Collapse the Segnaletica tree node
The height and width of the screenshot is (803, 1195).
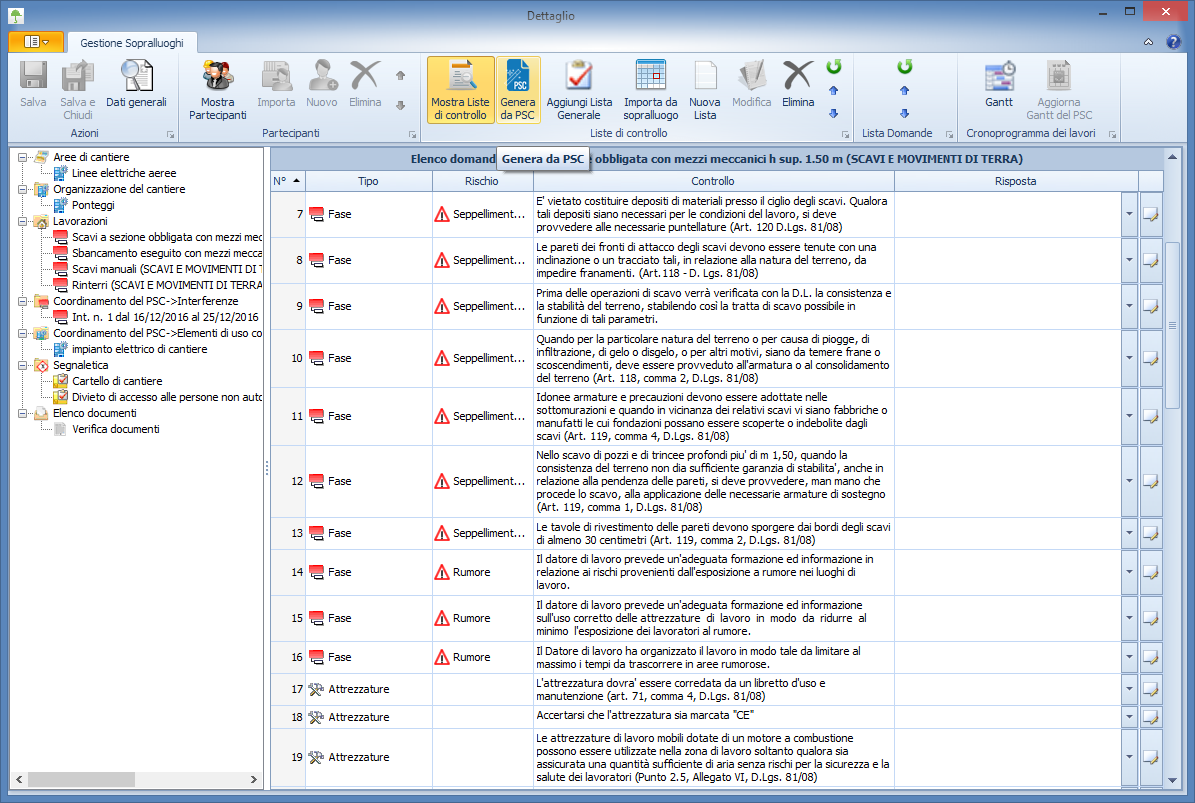(x=23, y=365)
